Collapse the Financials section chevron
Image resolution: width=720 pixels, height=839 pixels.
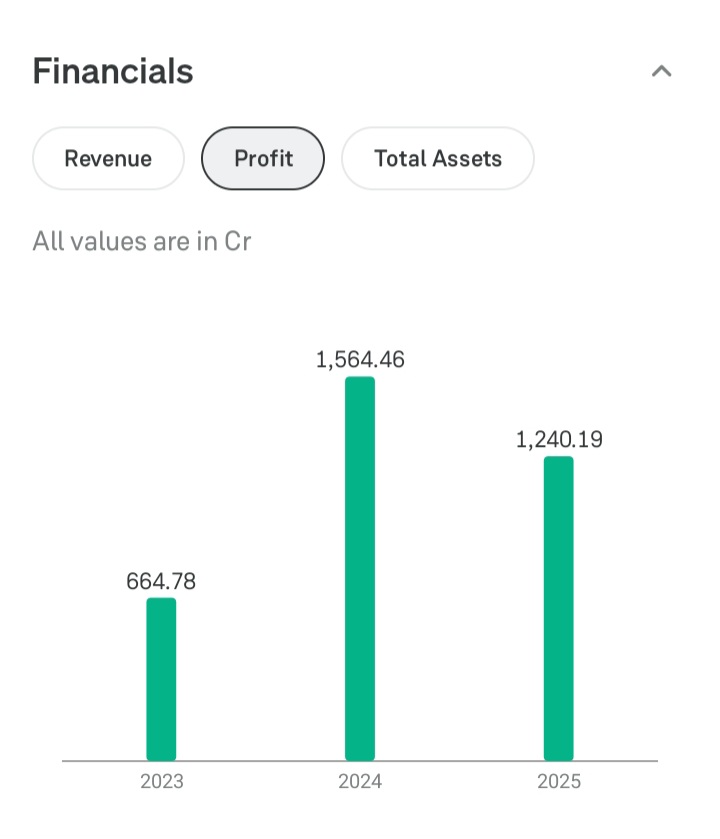click(x=661, y=71)
